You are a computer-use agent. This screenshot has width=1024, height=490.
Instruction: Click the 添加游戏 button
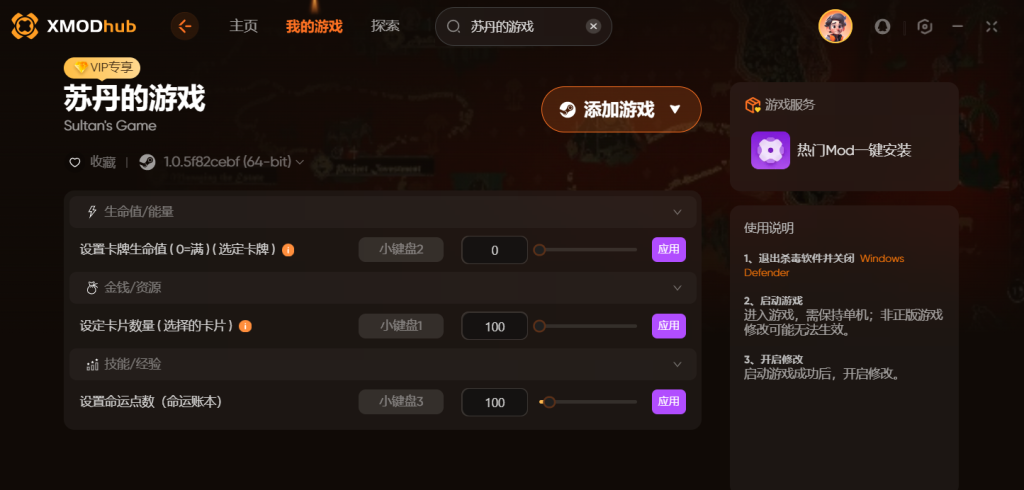coord(621,109)
